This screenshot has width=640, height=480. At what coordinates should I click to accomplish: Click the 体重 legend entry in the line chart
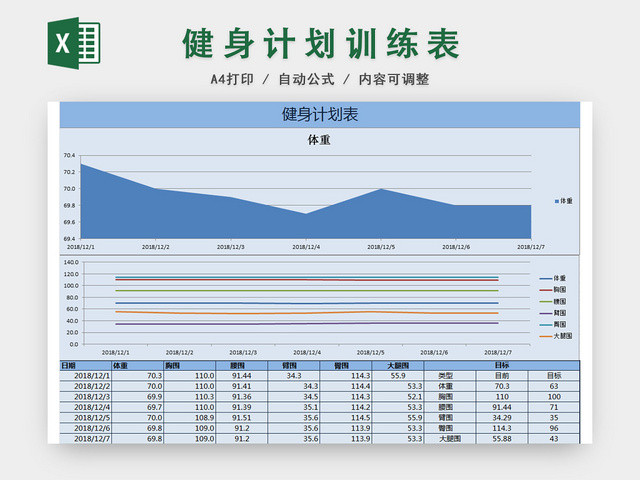click(553, 278)
